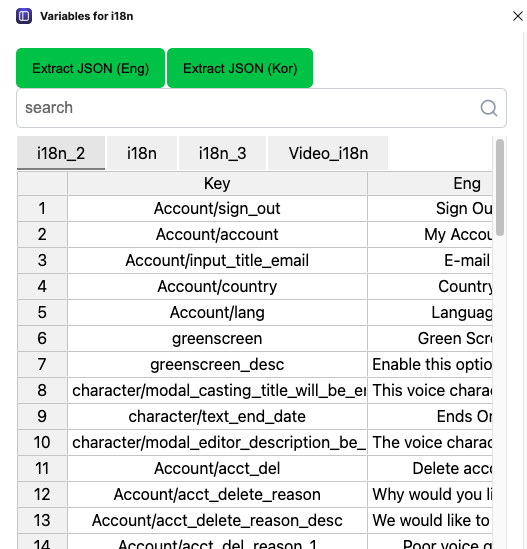
Task: Click the search magnifier icon
Action: pos(489,108)
